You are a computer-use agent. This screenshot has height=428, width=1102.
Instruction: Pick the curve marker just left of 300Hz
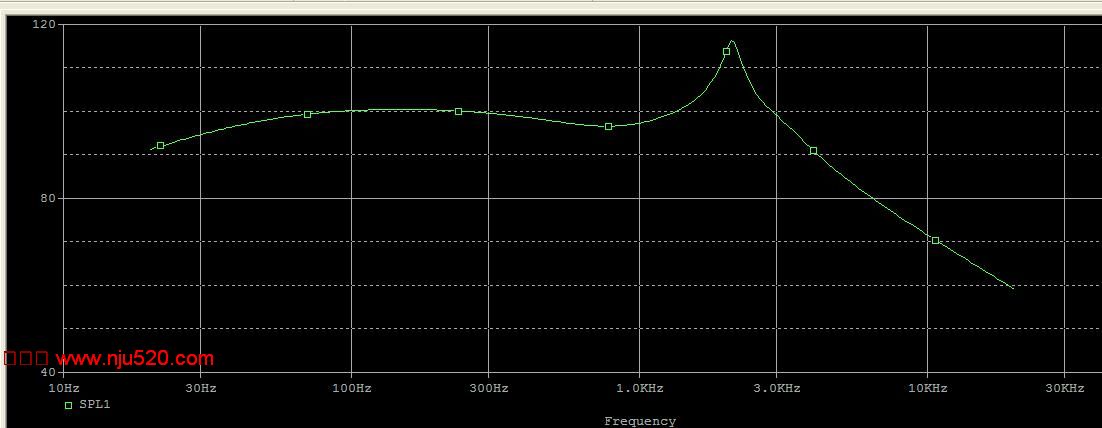[459, 111]
